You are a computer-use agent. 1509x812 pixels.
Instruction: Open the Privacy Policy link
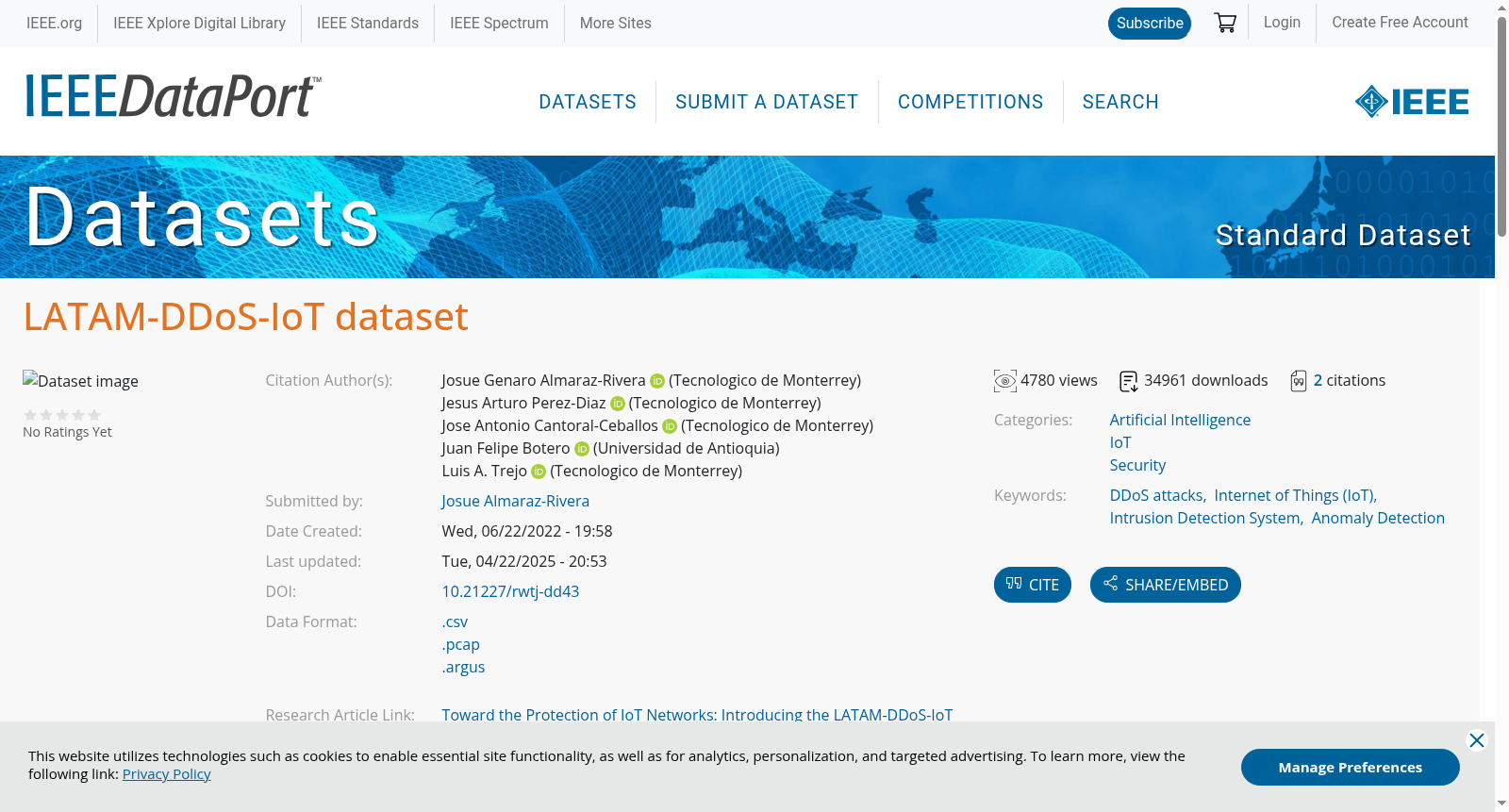[x=166, y=774]
